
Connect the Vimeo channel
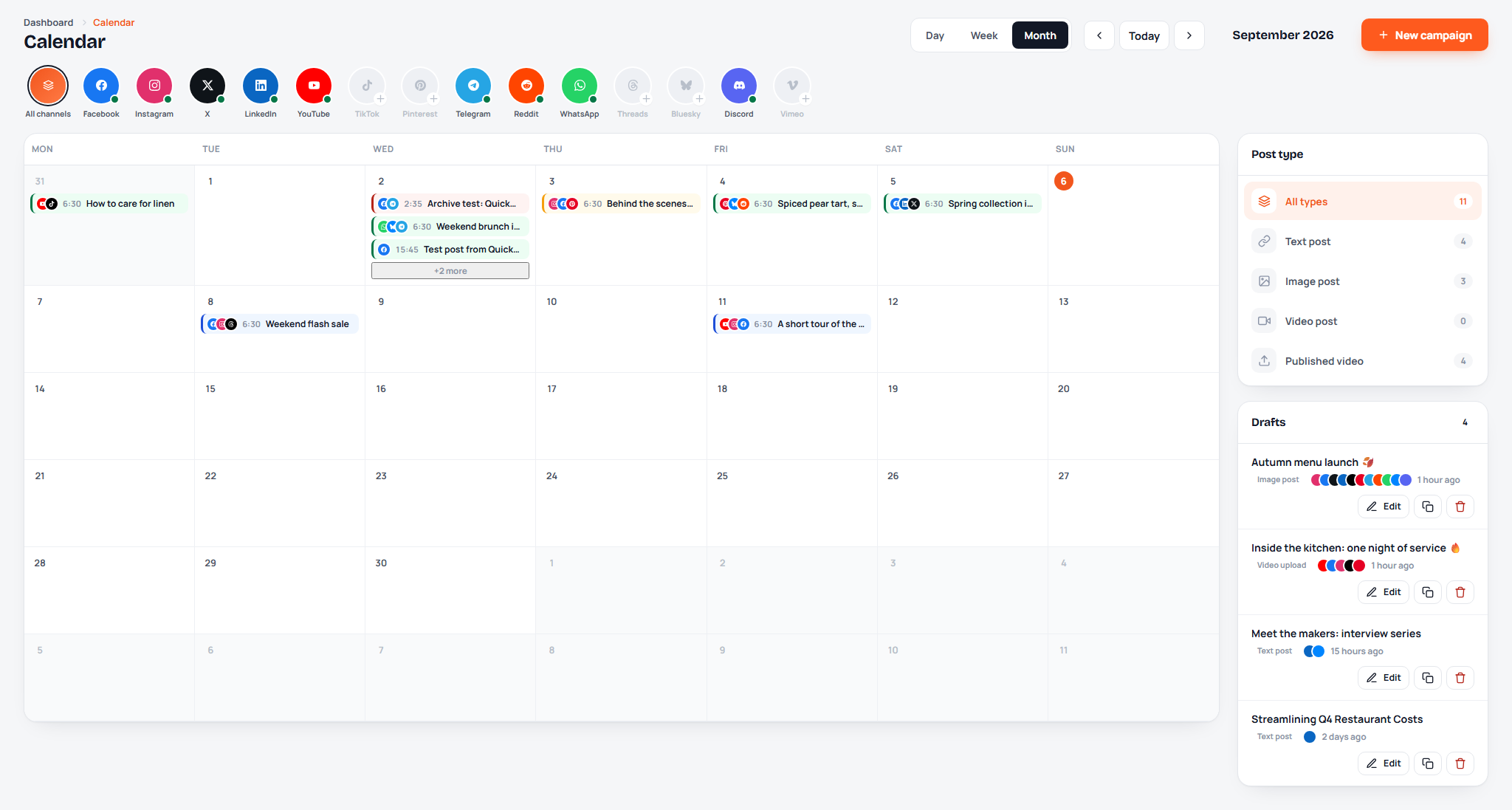[x=792, y=86]
